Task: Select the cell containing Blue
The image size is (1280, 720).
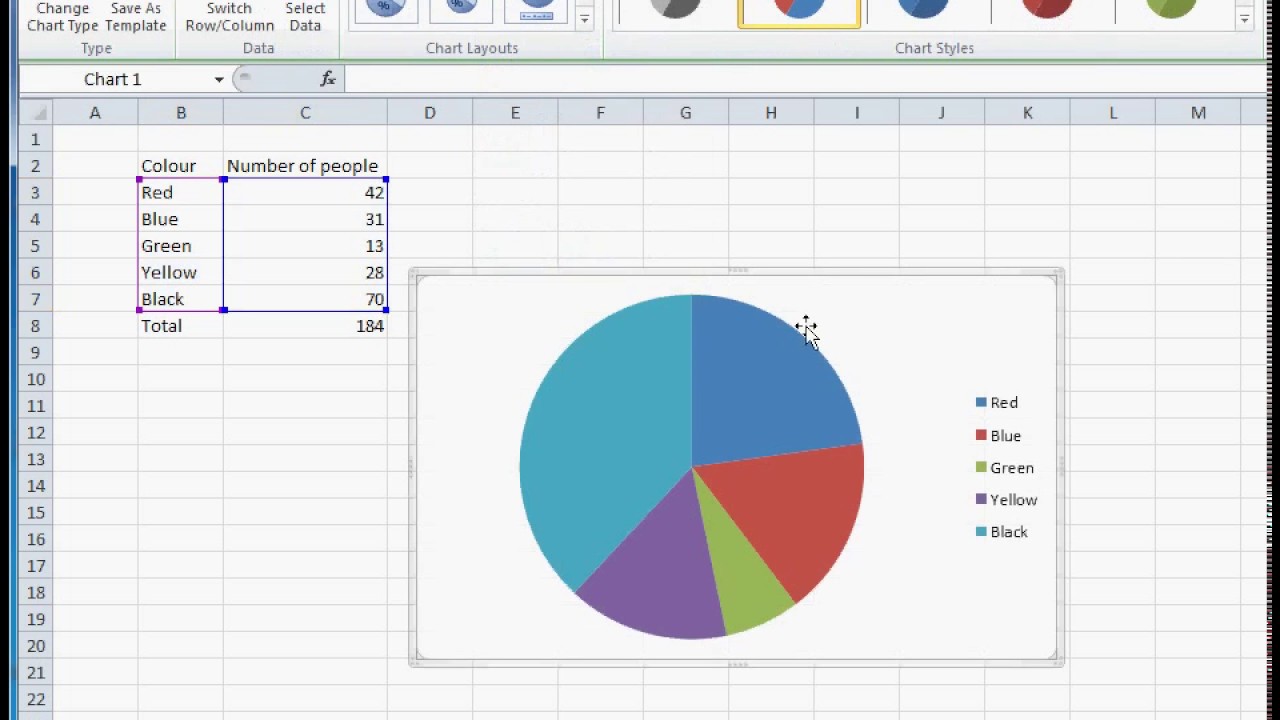Action: pyautogui.click(x=181, y=219)
